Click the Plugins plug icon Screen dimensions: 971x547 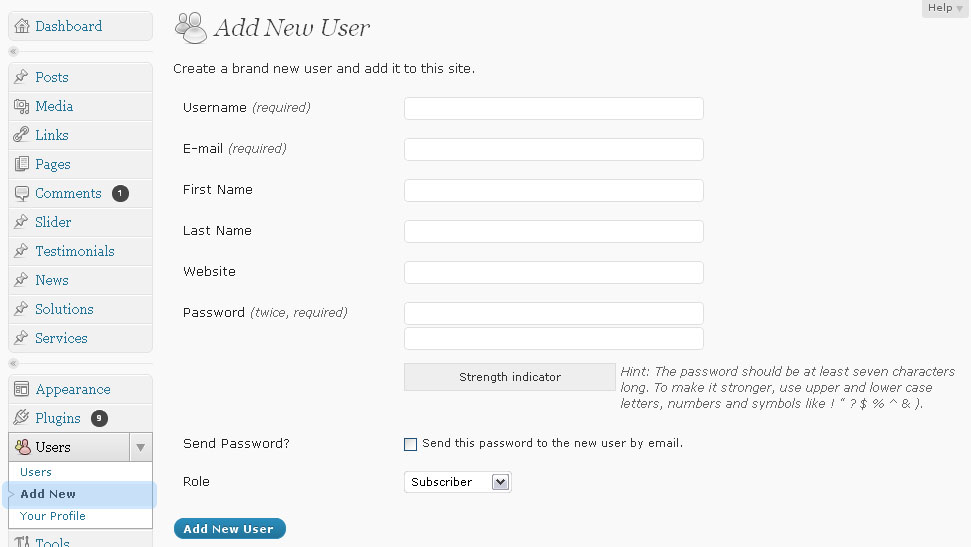(x=22, y=418)
